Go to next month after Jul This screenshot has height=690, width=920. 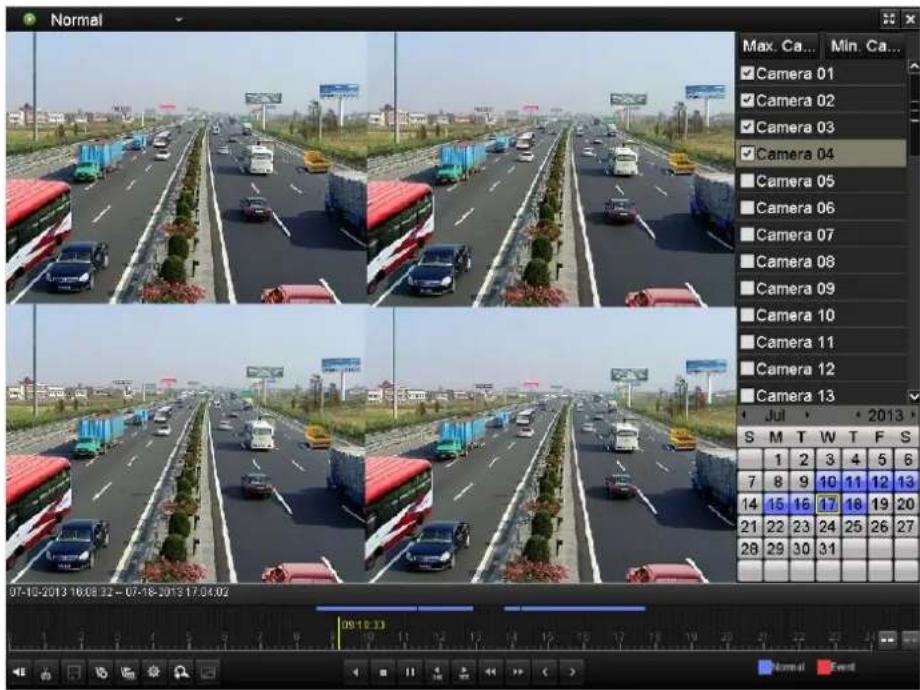tap(807, 415)
